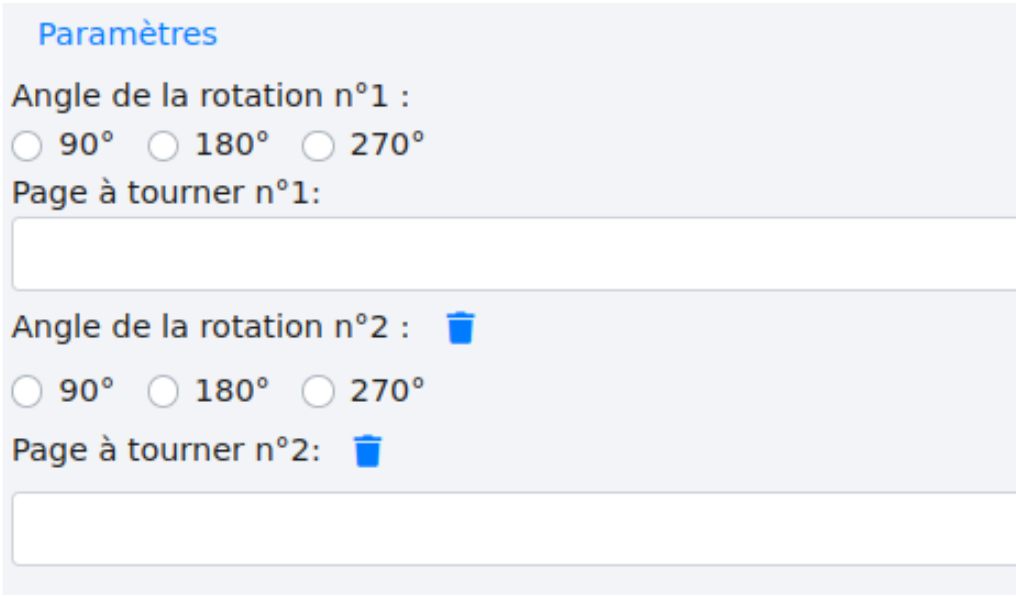Click the '90°' text label under rotation n°1
This screenshot has height=596, width=1016.
pyautogui.click(x=86, y=146)
